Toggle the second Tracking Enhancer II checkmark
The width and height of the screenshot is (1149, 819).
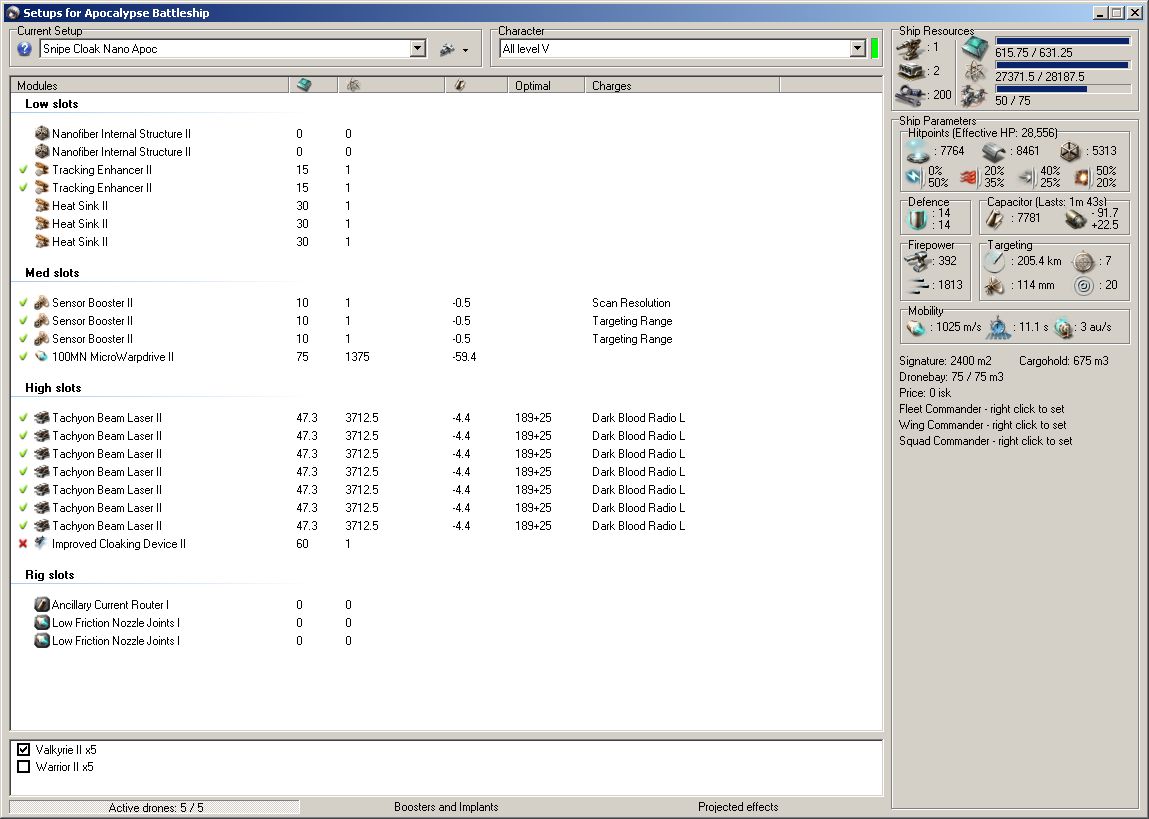(x=23, y=188)
